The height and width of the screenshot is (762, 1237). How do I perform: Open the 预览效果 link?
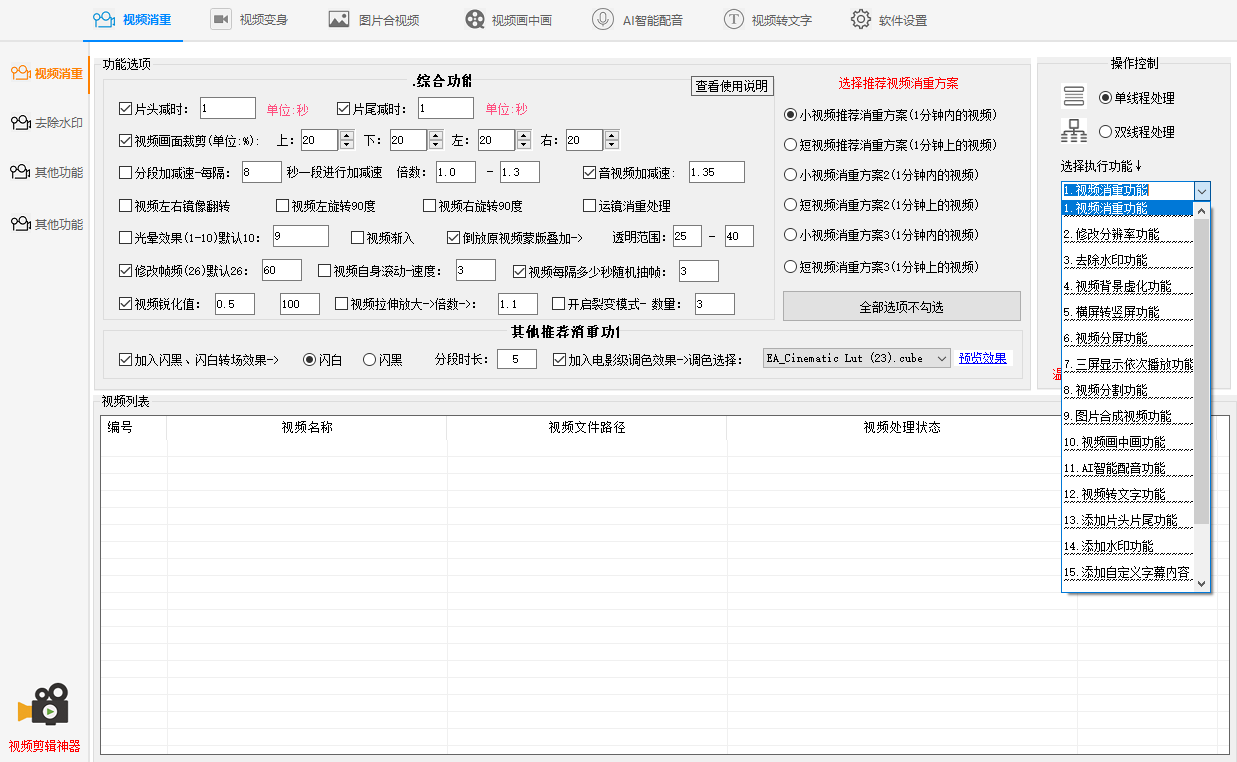coord(982,358)
